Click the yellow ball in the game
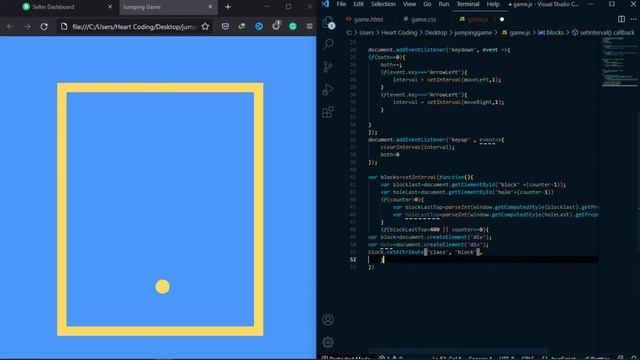 (162, 287)
